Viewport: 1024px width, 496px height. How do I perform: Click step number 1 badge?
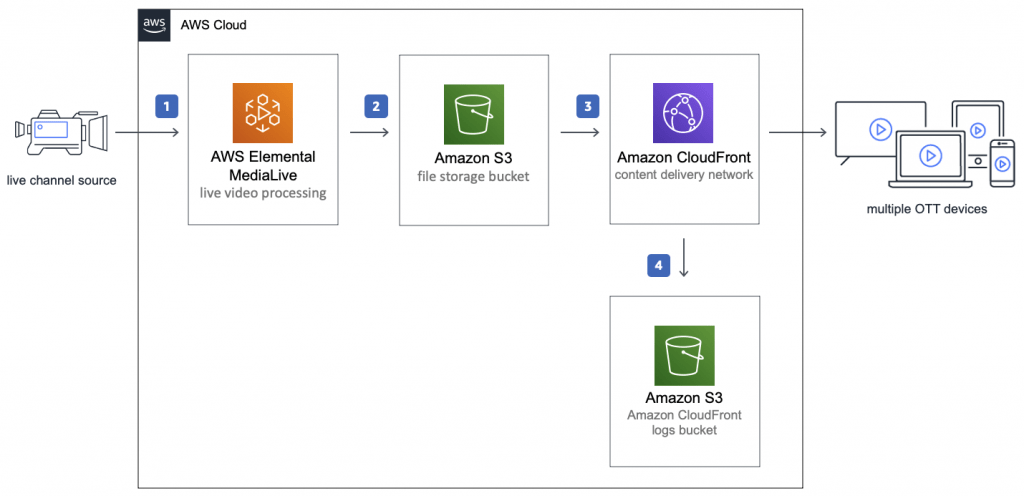(167, 104)
